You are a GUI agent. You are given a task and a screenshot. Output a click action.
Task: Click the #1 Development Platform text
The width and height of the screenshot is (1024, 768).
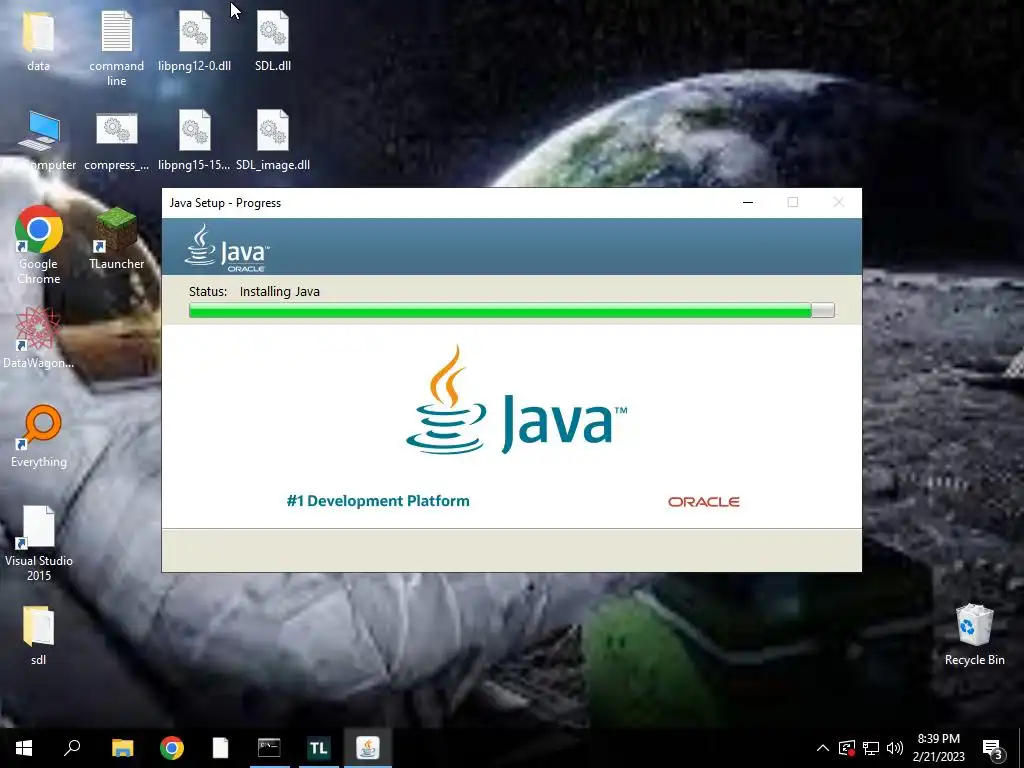coord(378,501)
